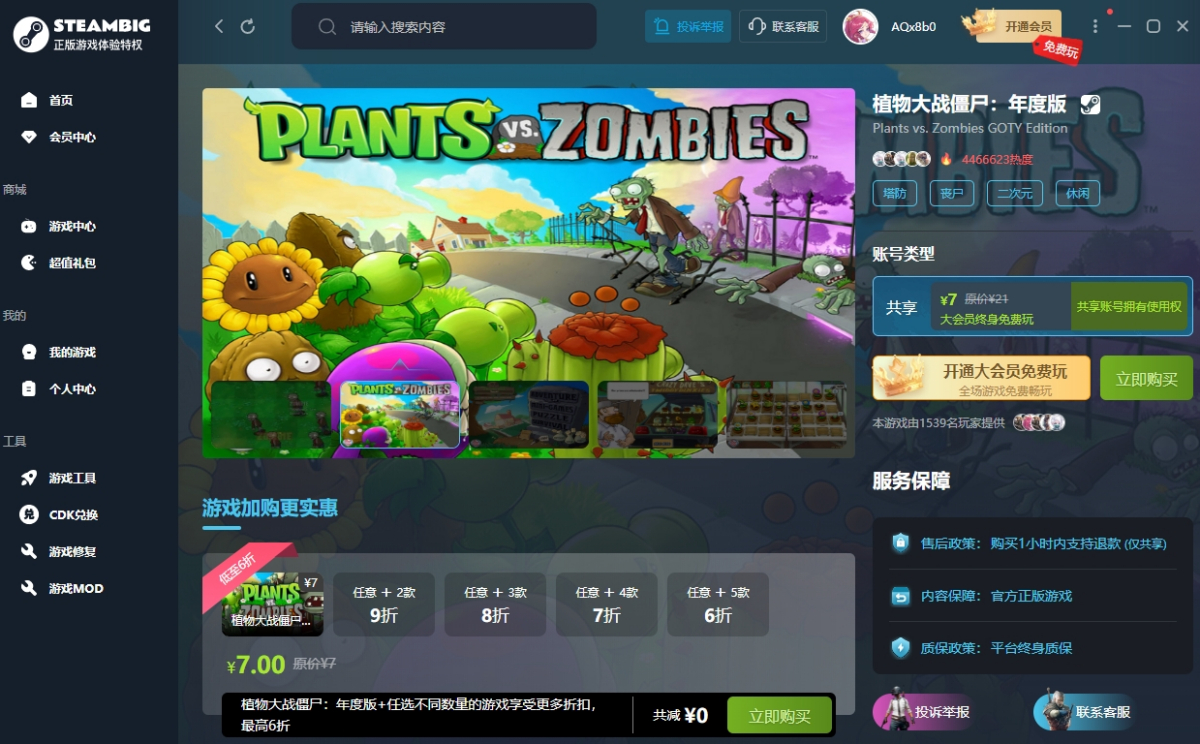Go back with the left arrow
1200x744 pixels.
[x=219, y=27]
